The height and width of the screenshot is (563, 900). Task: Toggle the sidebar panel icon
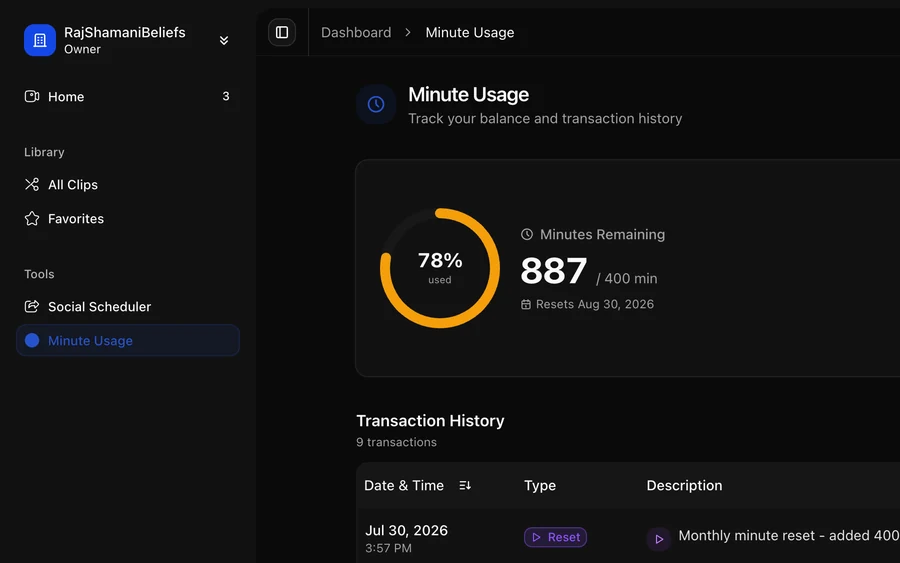click(282, 32)
